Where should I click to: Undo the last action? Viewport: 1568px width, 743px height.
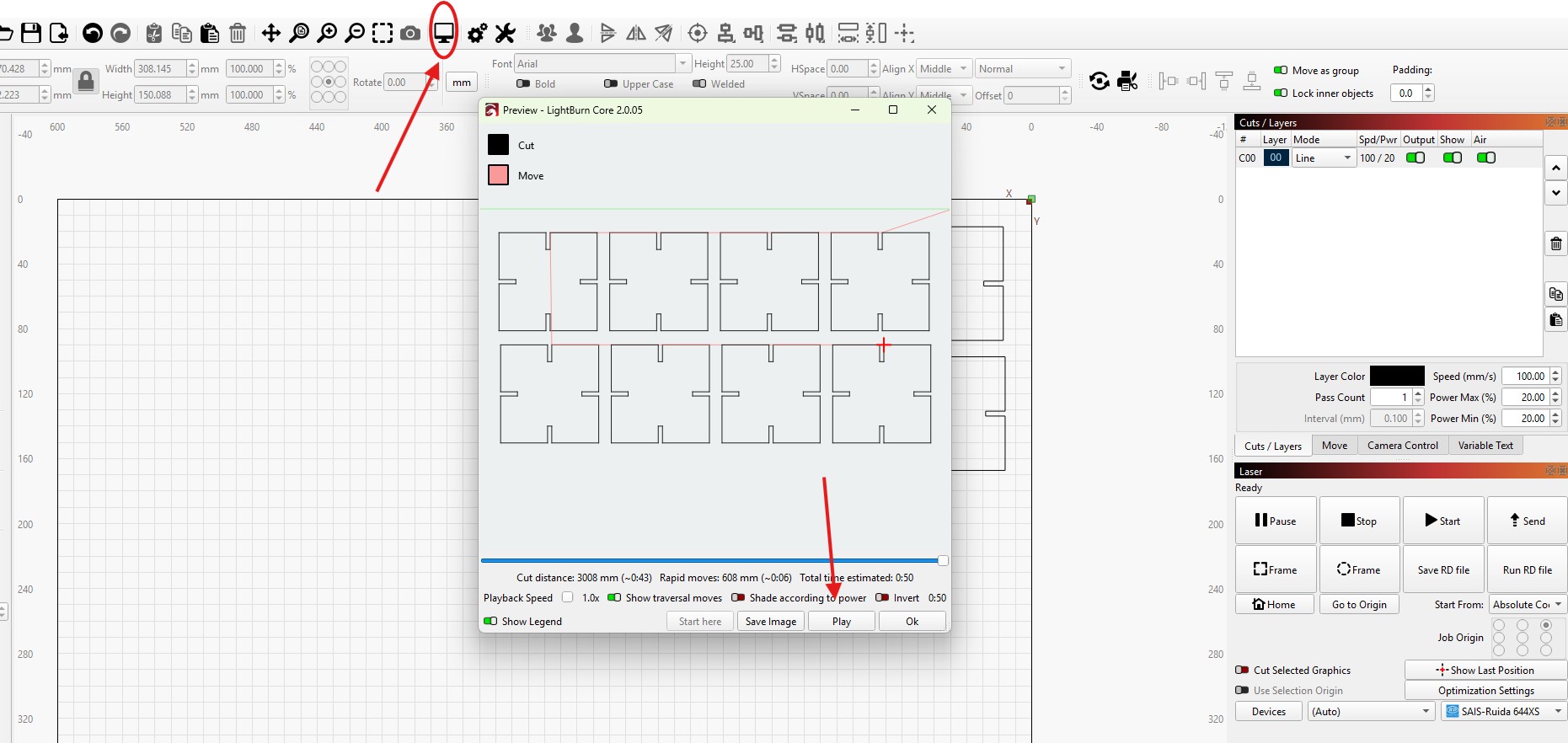[x=93, y=33]
